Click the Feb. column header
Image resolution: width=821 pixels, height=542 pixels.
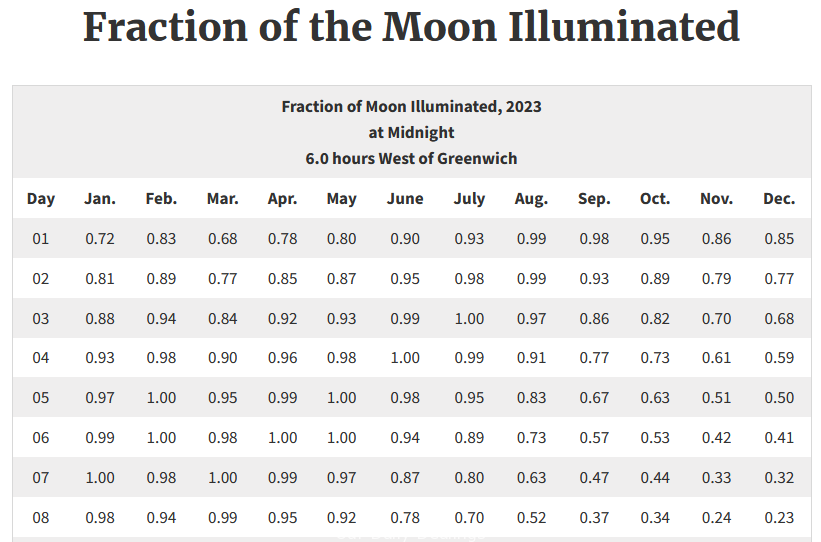click(x=161, y=198)
